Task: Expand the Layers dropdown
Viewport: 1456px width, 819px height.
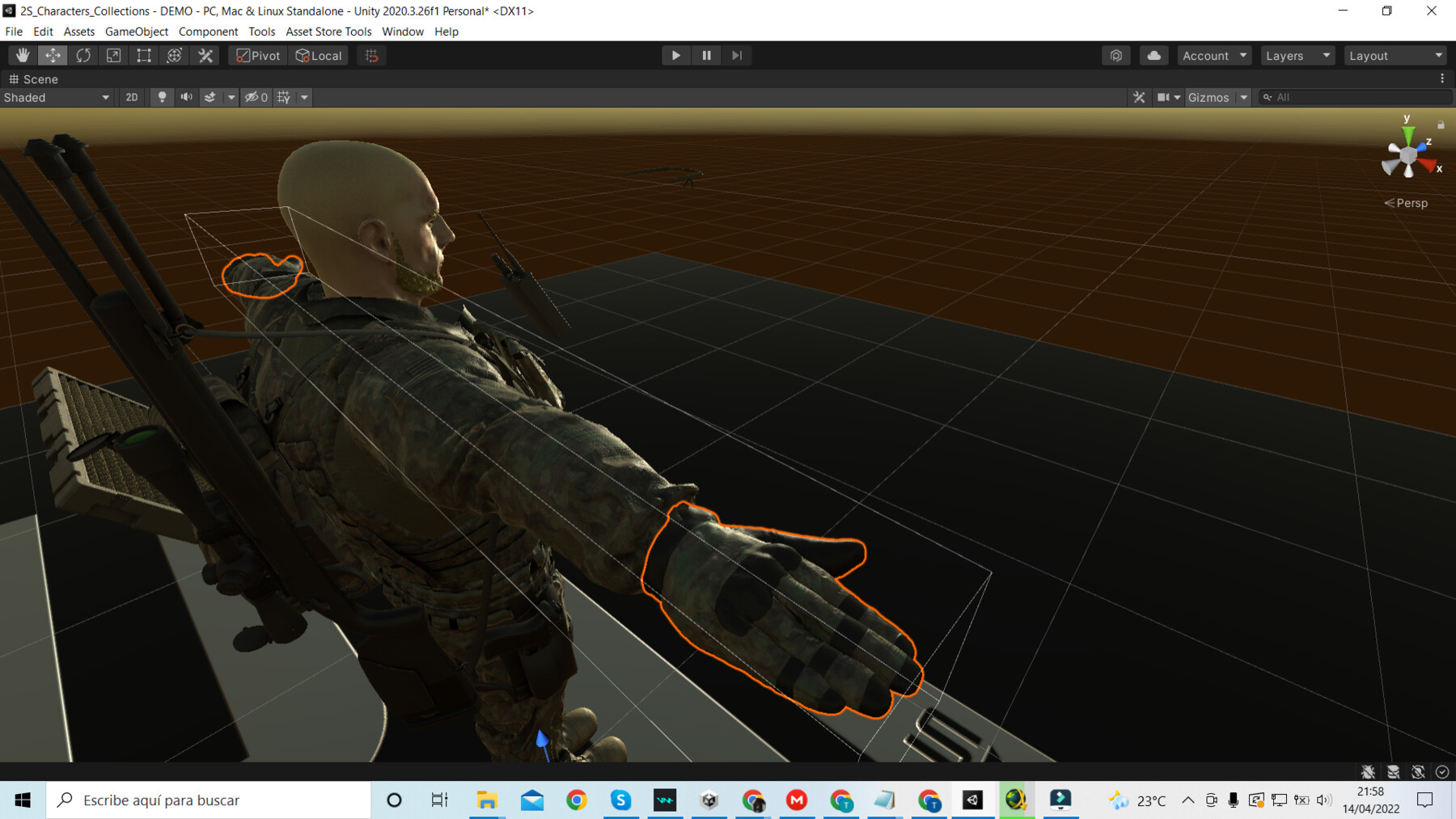Action: click(1297, 56)
